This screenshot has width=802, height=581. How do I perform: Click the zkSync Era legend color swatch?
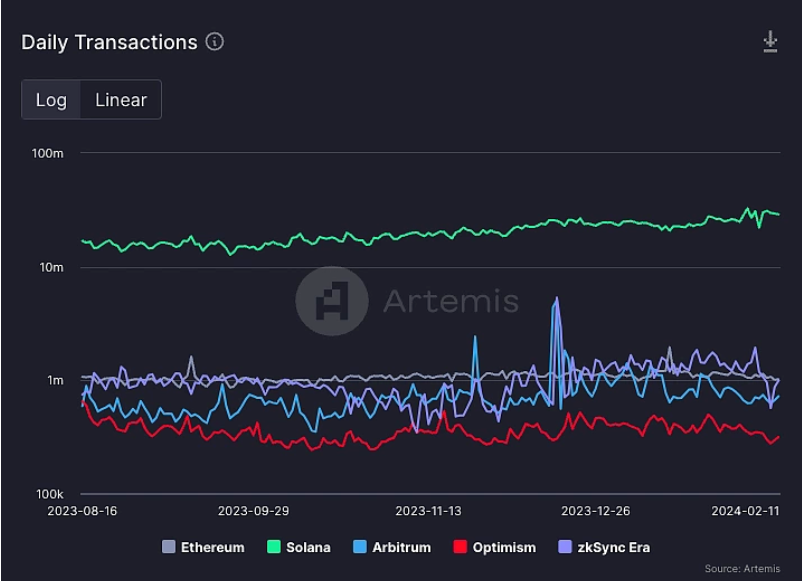pos(565,547)
